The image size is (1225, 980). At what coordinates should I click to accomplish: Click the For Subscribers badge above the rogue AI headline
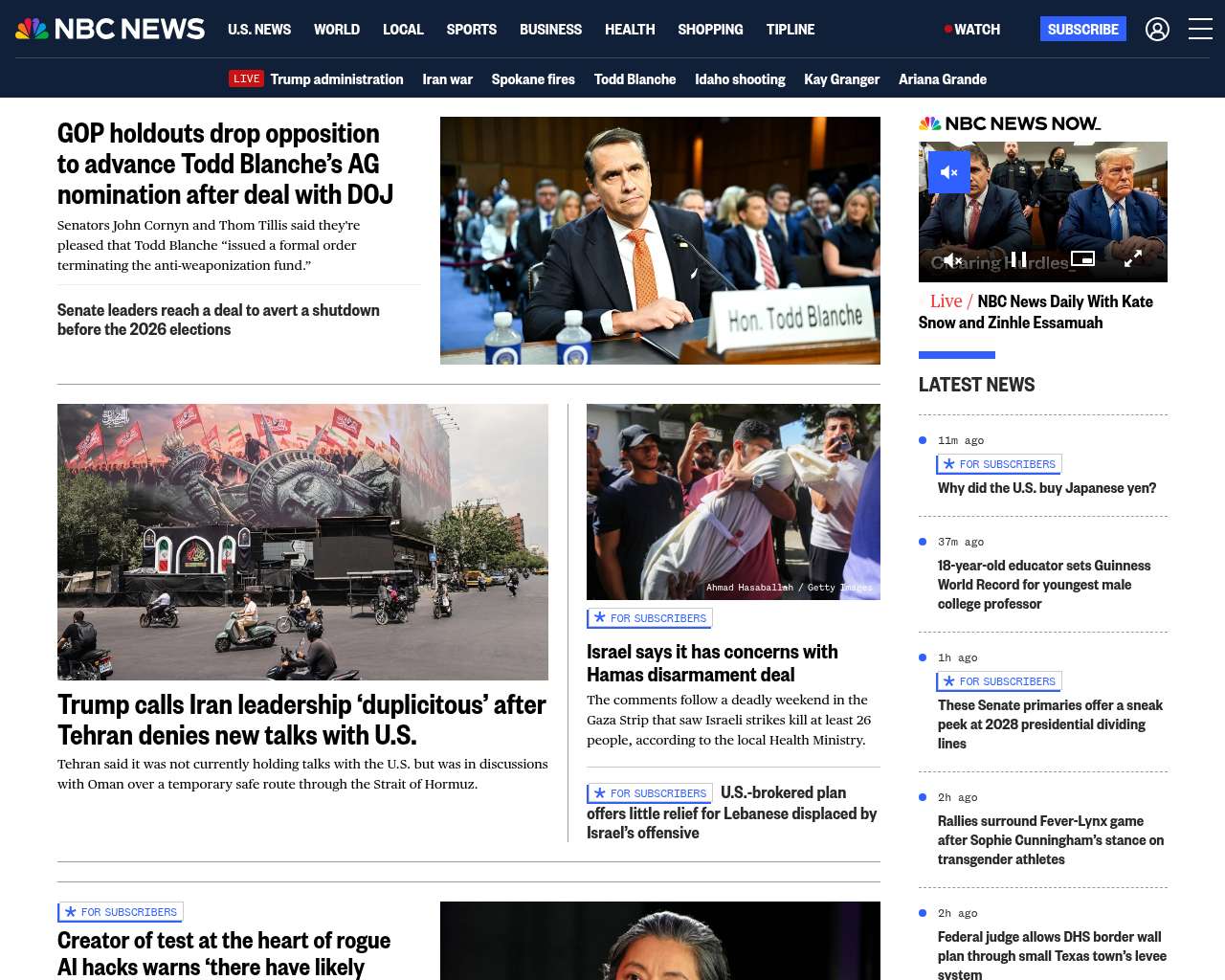pyautogui.click(x=121, y=912)
